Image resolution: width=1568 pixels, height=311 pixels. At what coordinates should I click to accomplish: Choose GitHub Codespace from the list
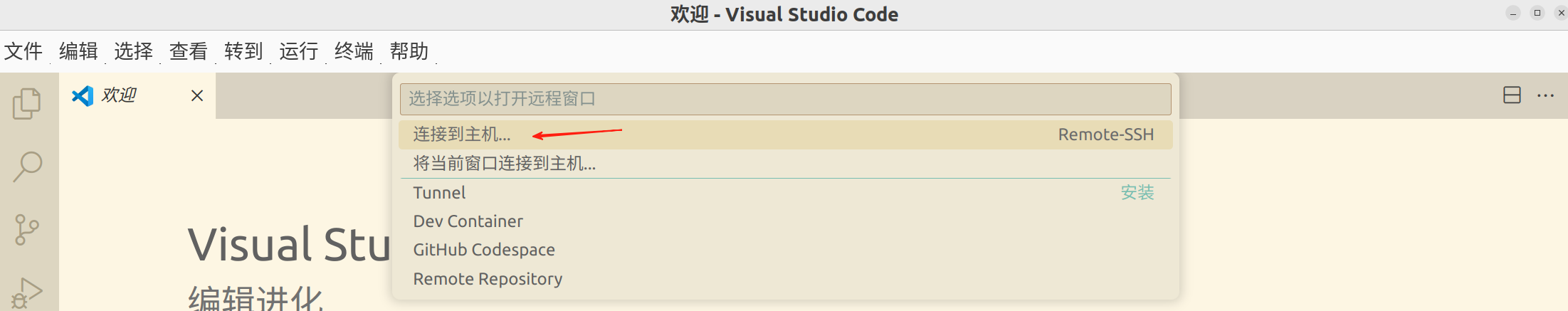(484, 250)
